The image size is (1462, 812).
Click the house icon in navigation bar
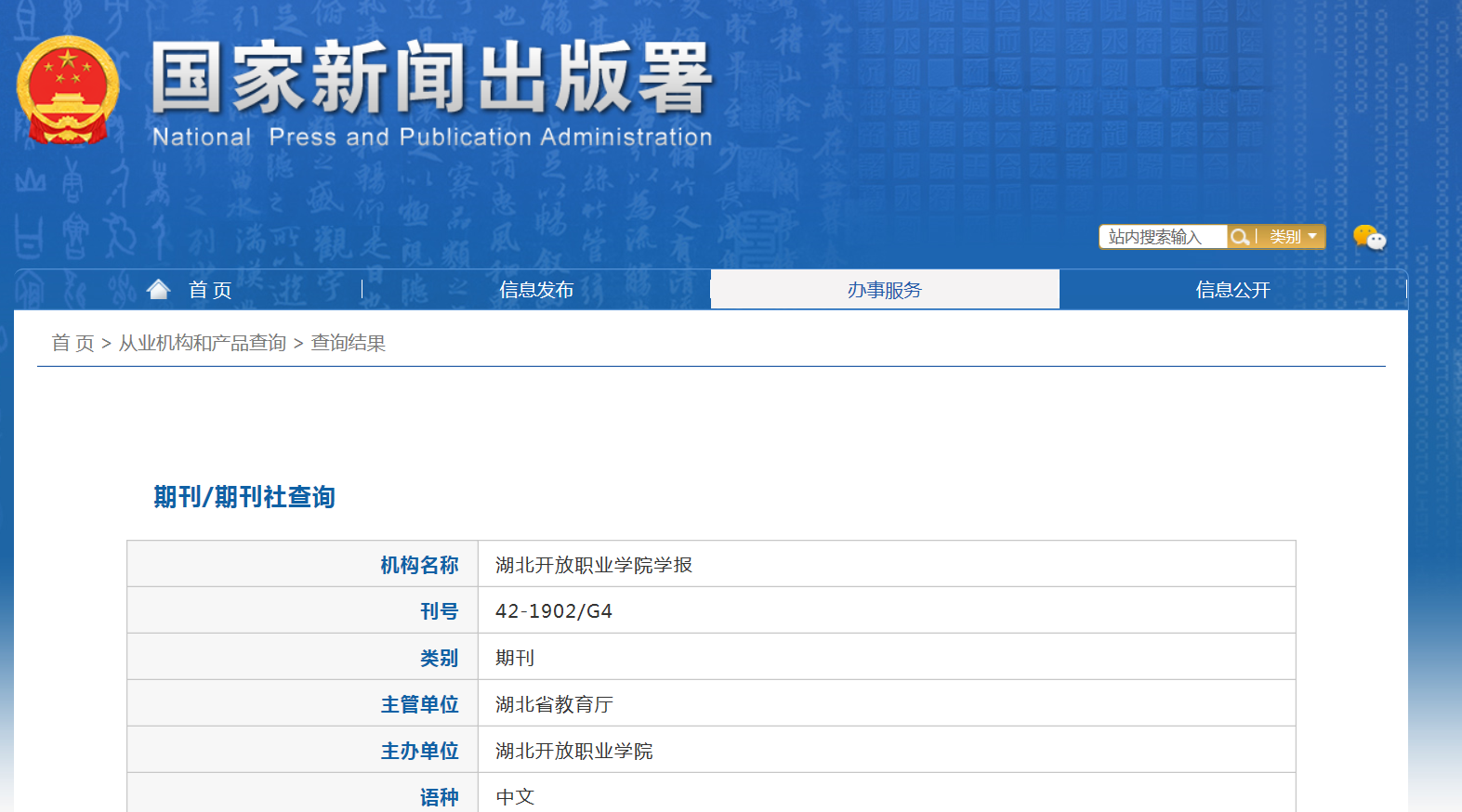pyautogui.click(x=159, y=290)
